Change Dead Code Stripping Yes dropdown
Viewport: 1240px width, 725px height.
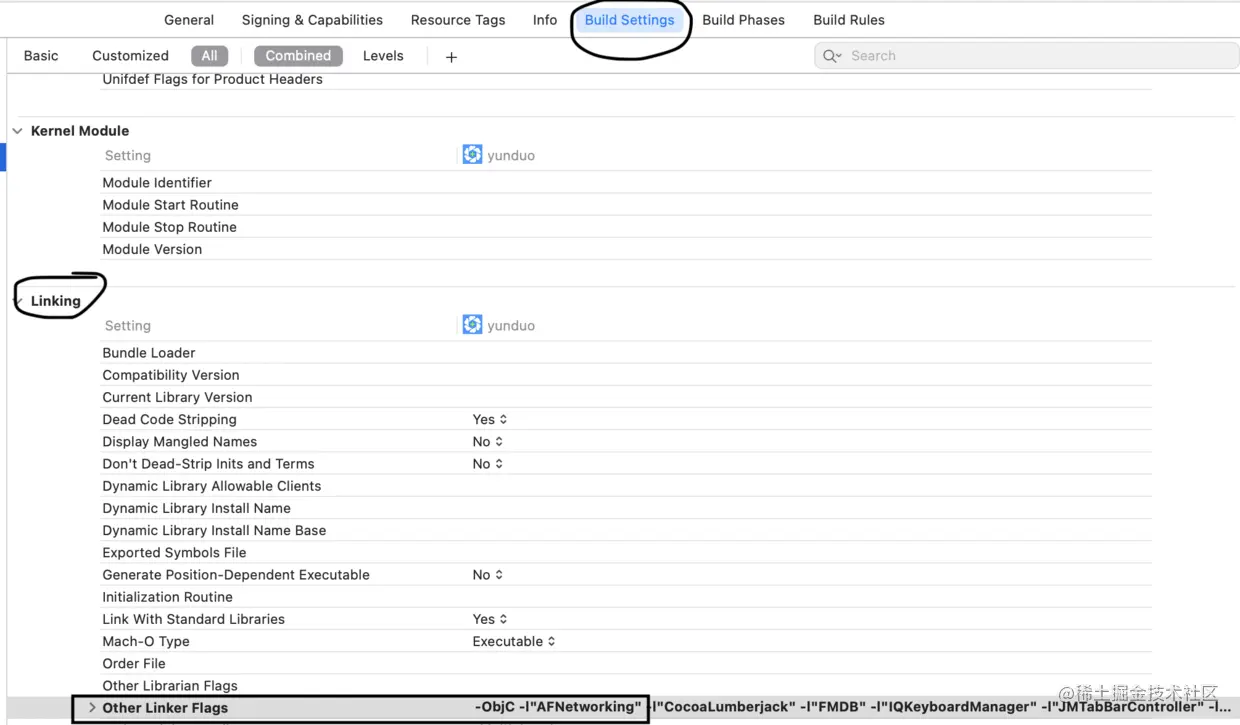click(x=490, y=420)
